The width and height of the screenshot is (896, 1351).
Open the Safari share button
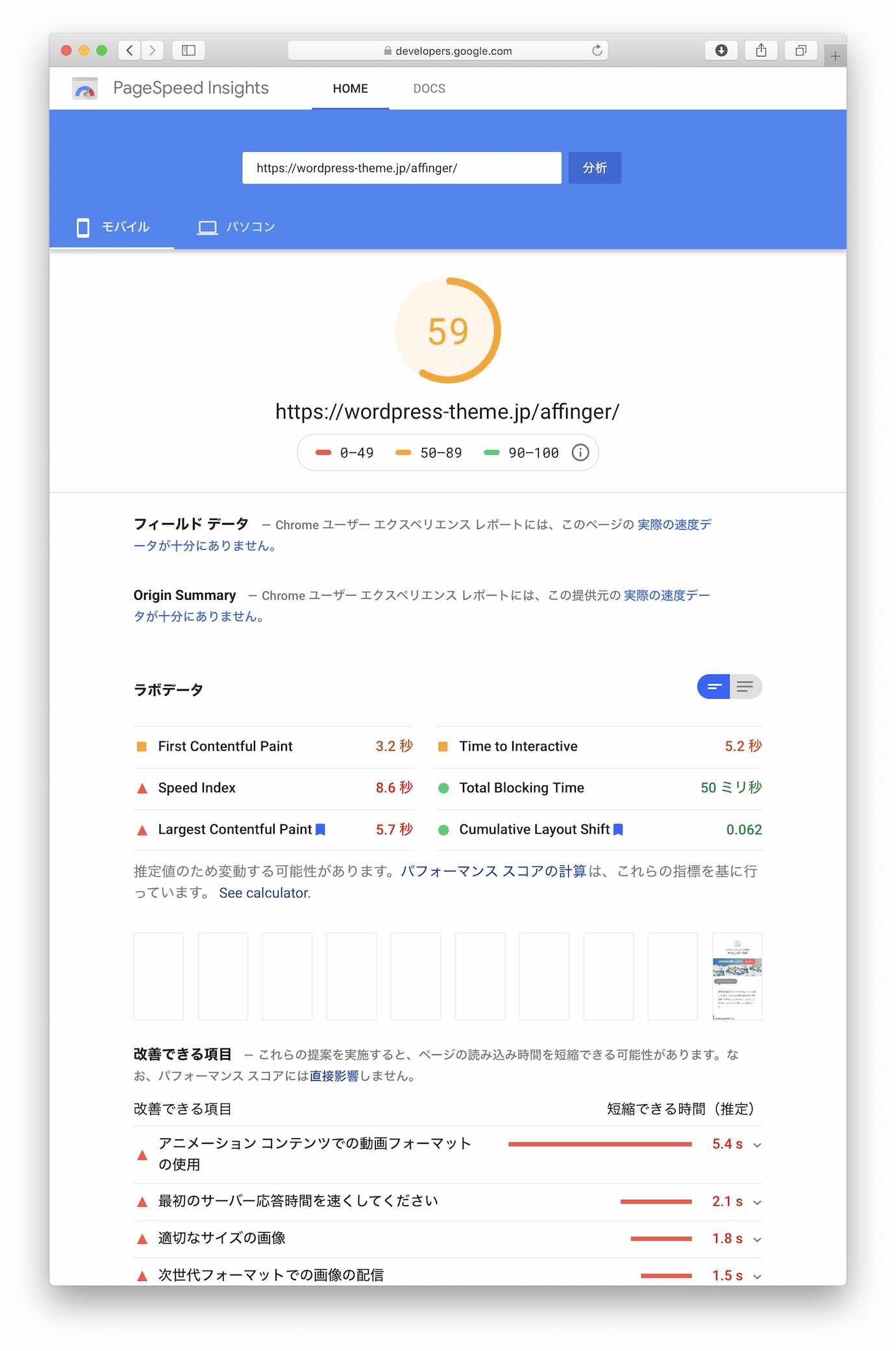pyautogui.click(x=761, y=51)
